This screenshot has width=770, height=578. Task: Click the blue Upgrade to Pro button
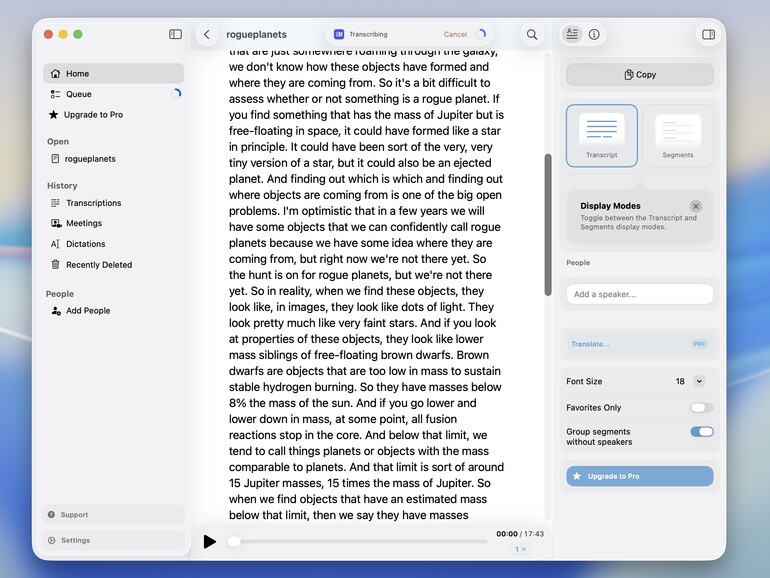click(640, 476)
